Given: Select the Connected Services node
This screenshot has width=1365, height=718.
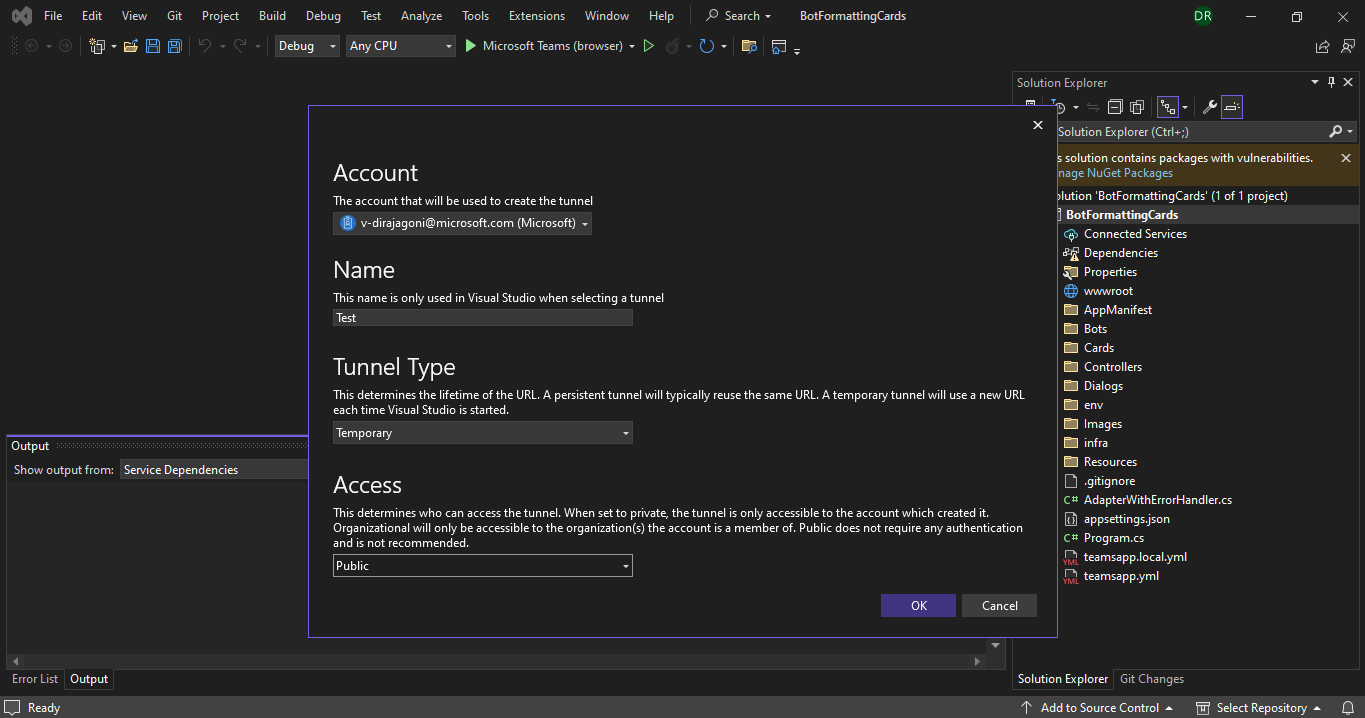Looking at the screenshot, I should (1135, 234).
